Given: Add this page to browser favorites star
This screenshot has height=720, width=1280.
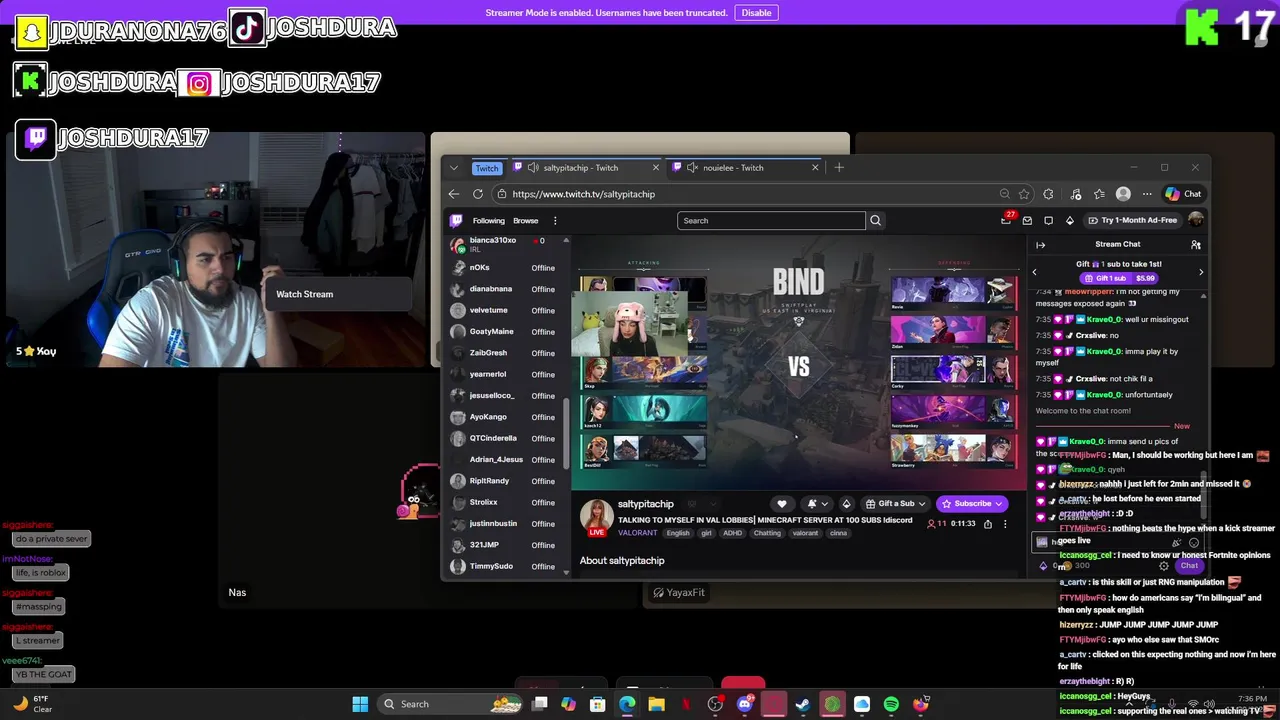Looking at the screenshot, I should [1025, 194].
